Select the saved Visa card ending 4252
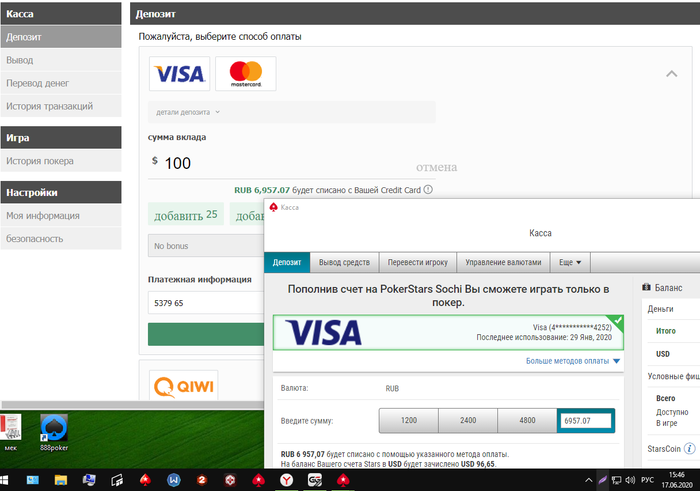 click(448, 333)
